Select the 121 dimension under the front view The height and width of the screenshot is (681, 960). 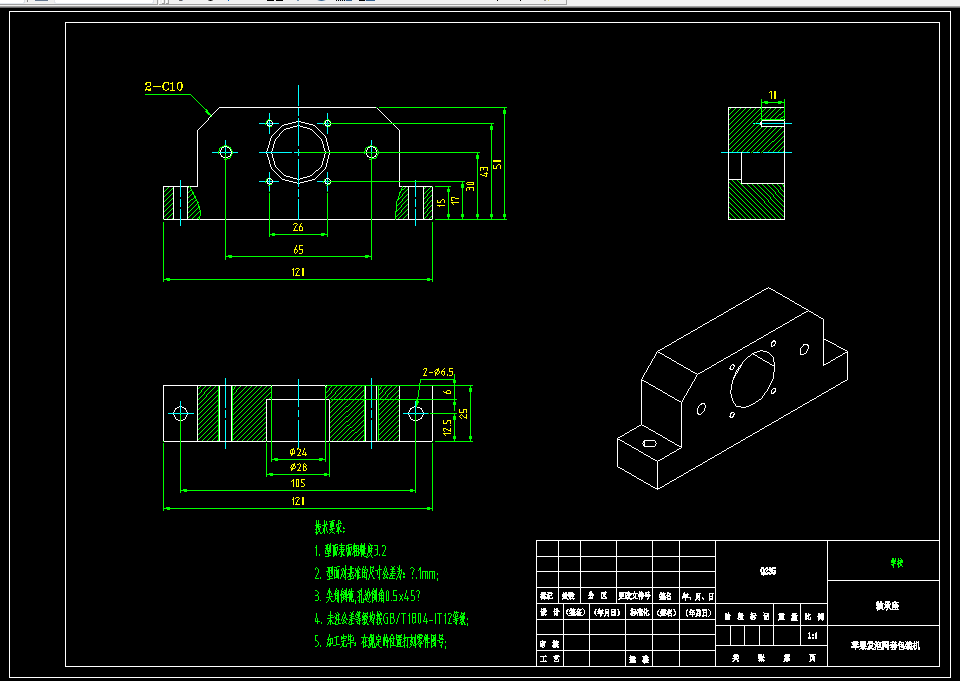pos(298,273)
